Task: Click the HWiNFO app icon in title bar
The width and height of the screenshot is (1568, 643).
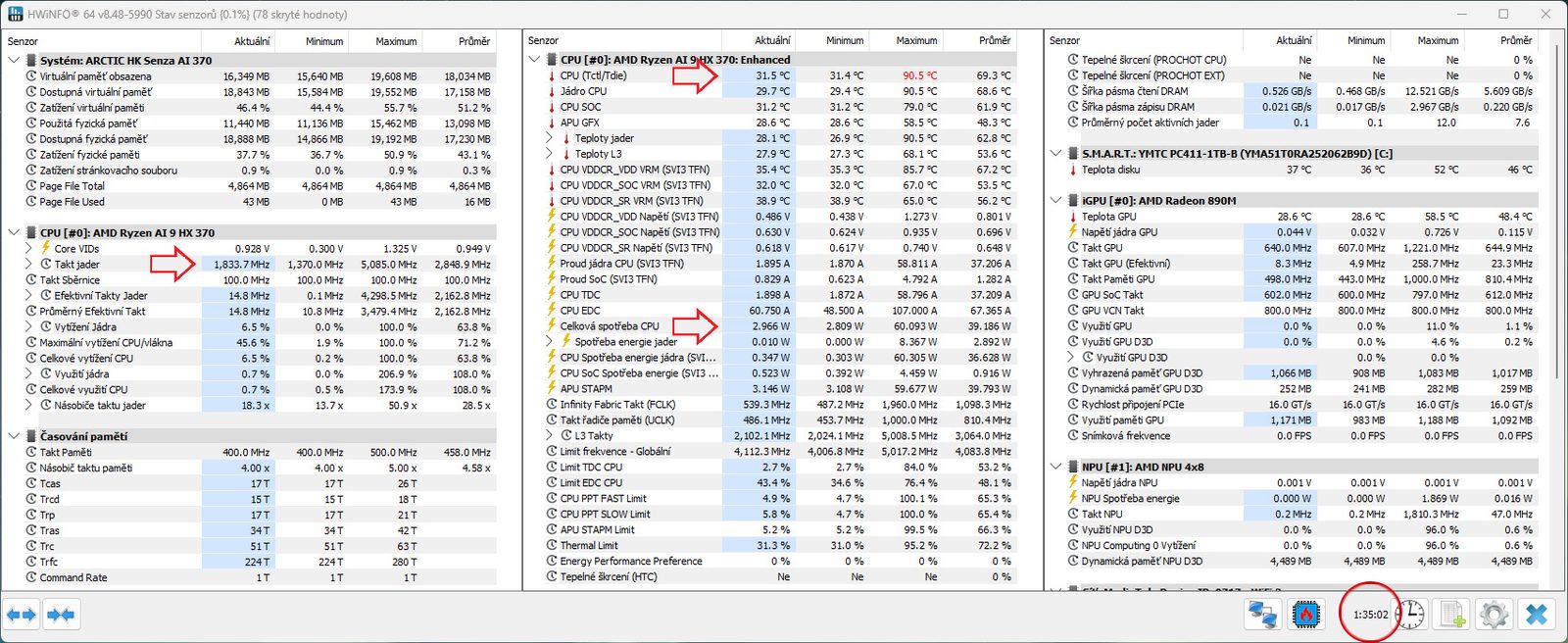Action: (15, 14)
